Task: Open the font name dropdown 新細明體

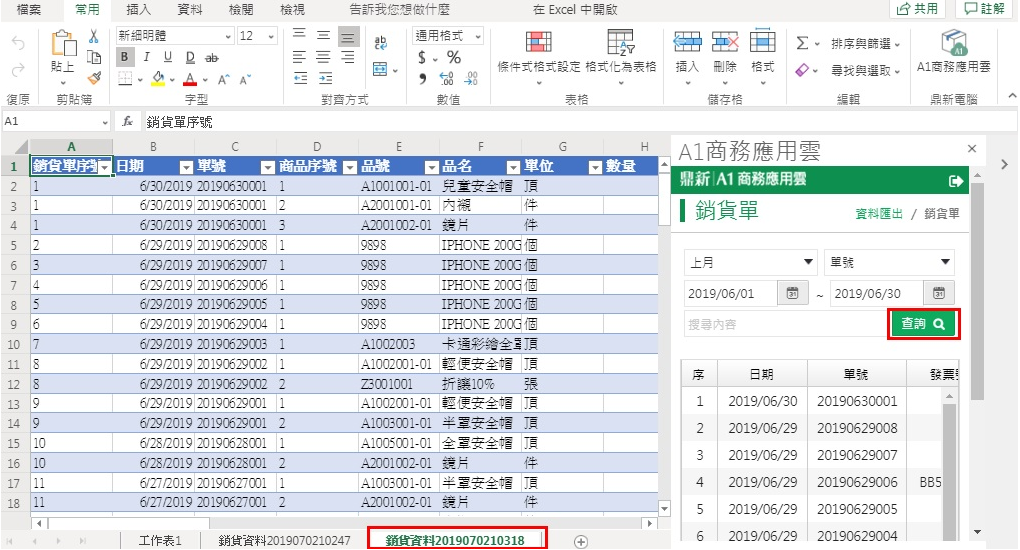Action: click(x=228, y=36)
